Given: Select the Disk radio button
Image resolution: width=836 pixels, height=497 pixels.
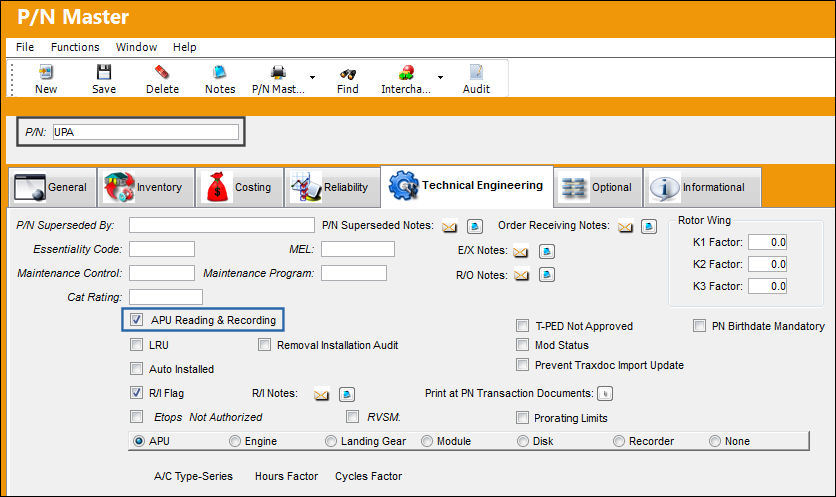Looking at the screenshot, I should (x=522, y=441).
